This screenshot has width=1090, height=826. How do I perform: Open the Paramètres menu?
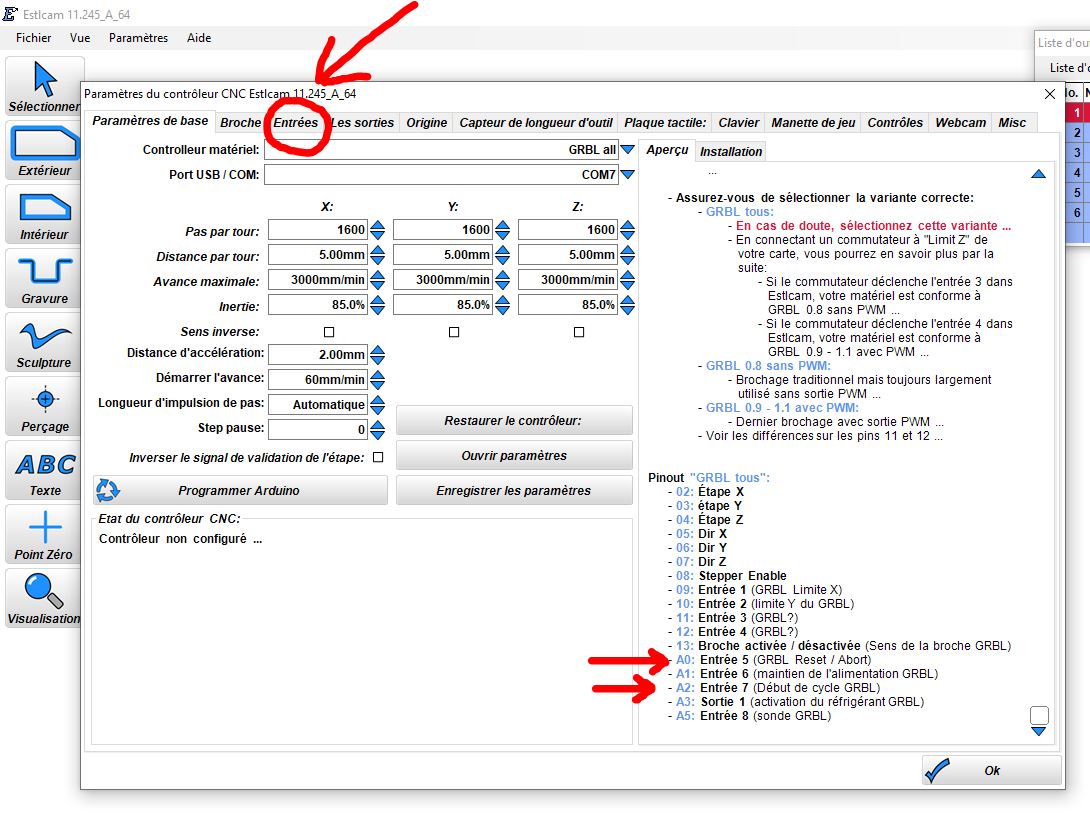[138, 38]
